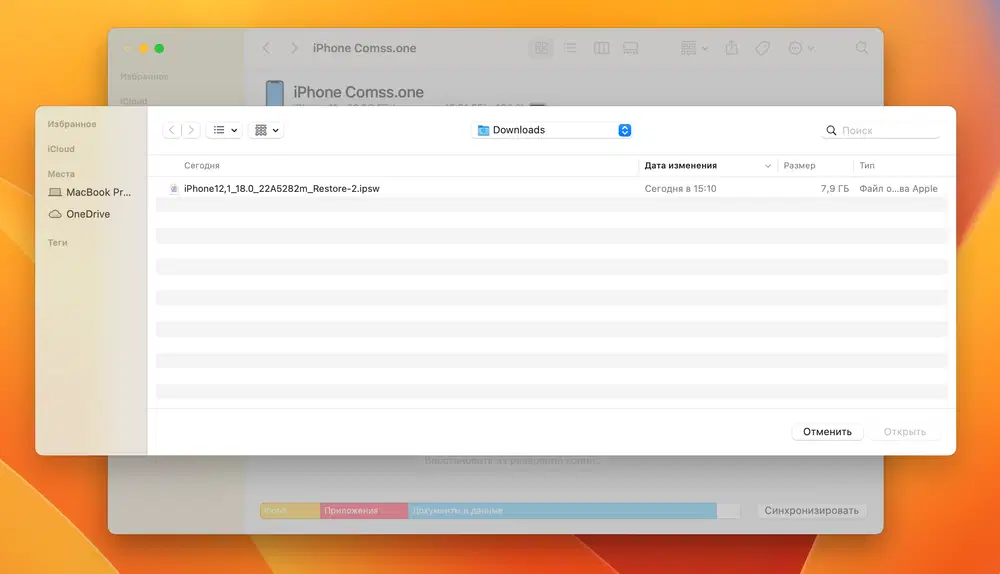Screen dimensions: 1000x574
Task: Click the Сегодня в 15:10 date cell
Action: [680, 189]
